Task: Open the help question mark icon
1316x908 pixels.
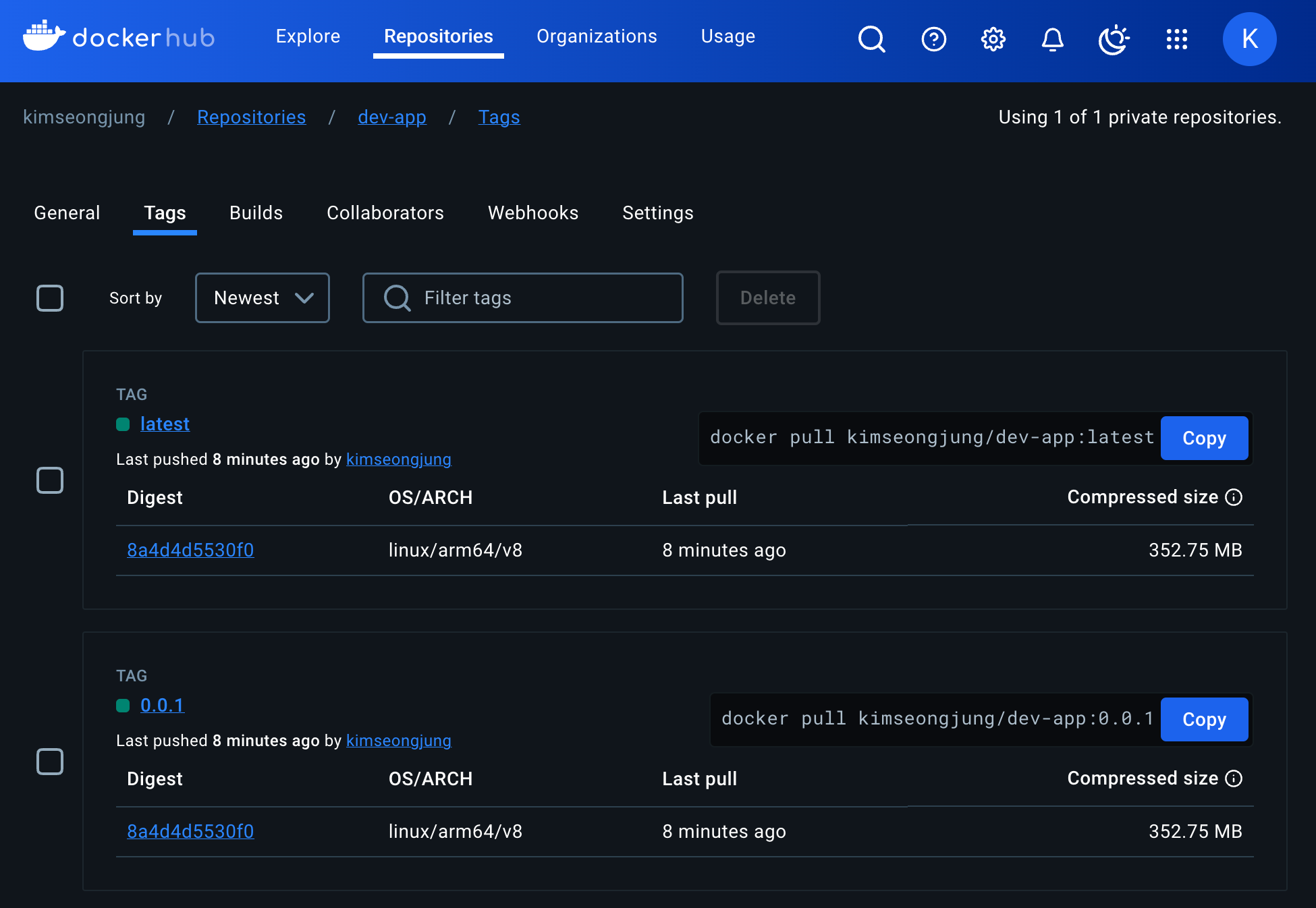Action: [x=933, y=39]
